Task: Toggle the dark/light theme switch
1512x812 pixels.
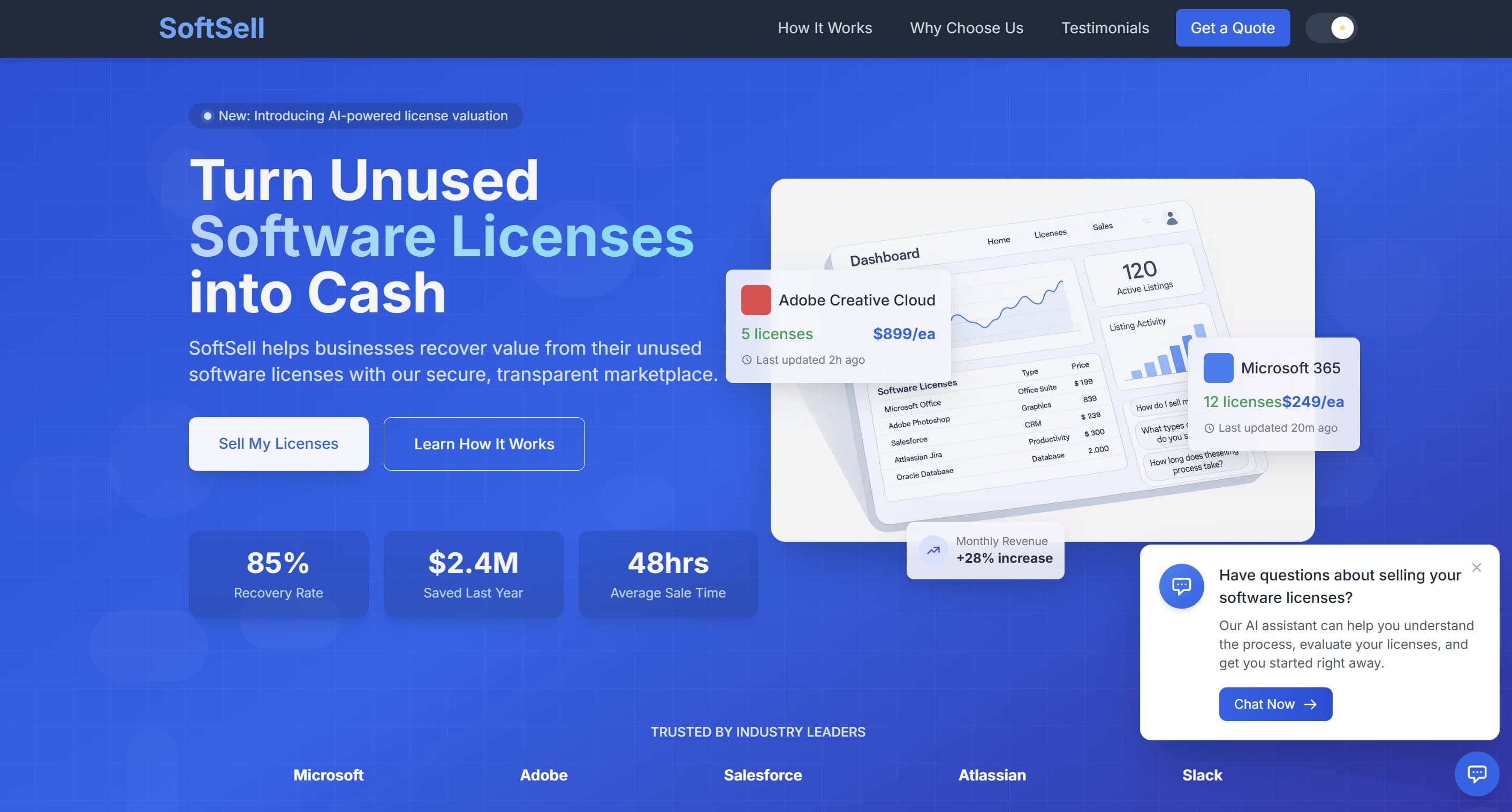Action: 1331,28
